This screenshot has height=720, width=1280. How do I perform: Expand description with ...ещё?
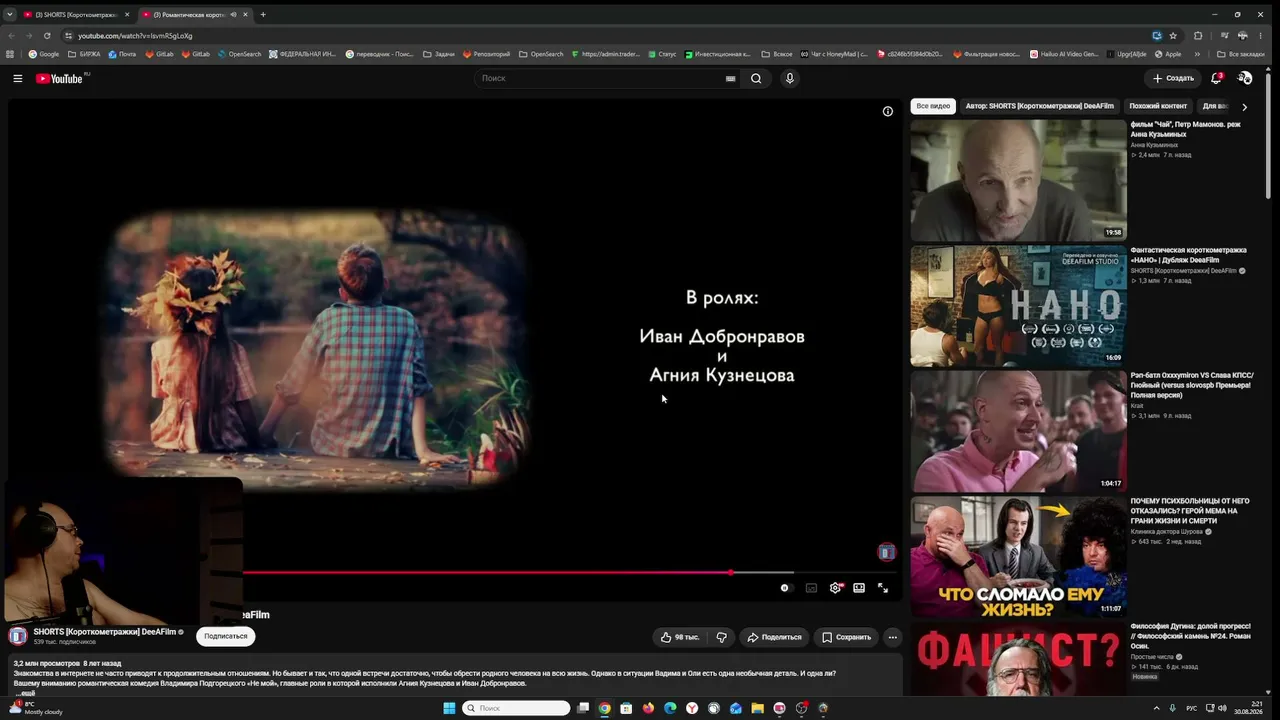point(25,692)
